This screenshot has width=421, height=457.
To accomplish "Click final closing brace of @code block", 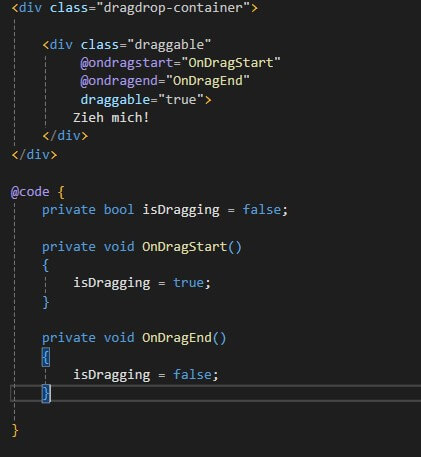I will coord(15,430).
